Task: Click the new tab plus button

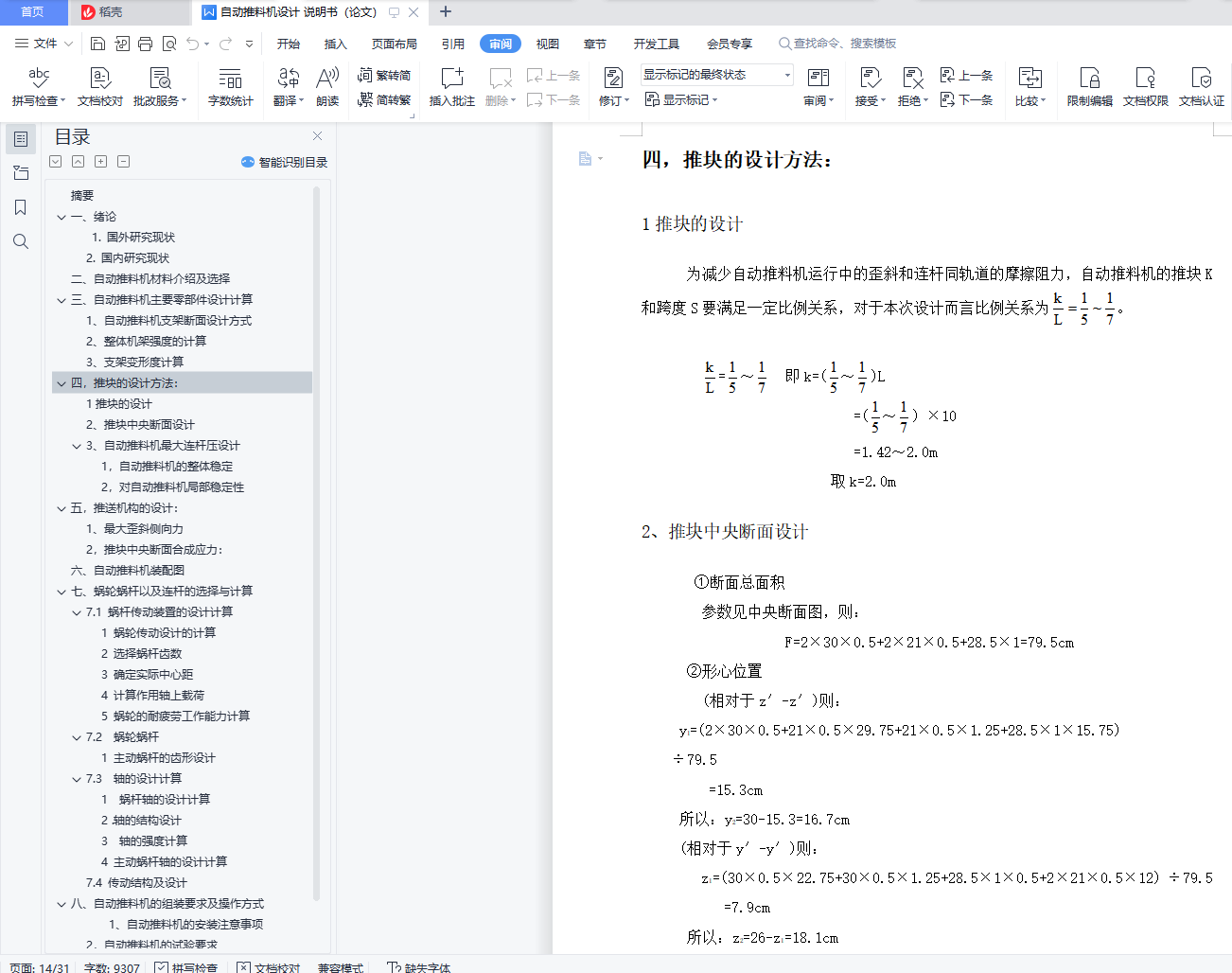Action: coord(446,12)
